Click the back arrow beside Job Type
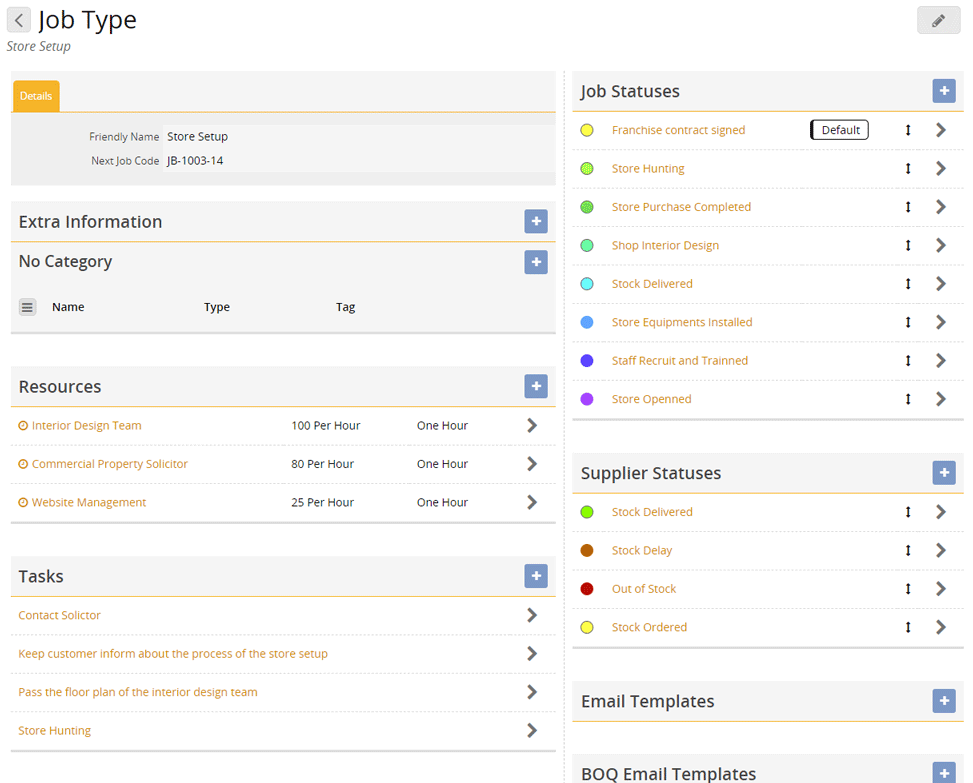This screenshot has width=973, height=783. point(19,20)
